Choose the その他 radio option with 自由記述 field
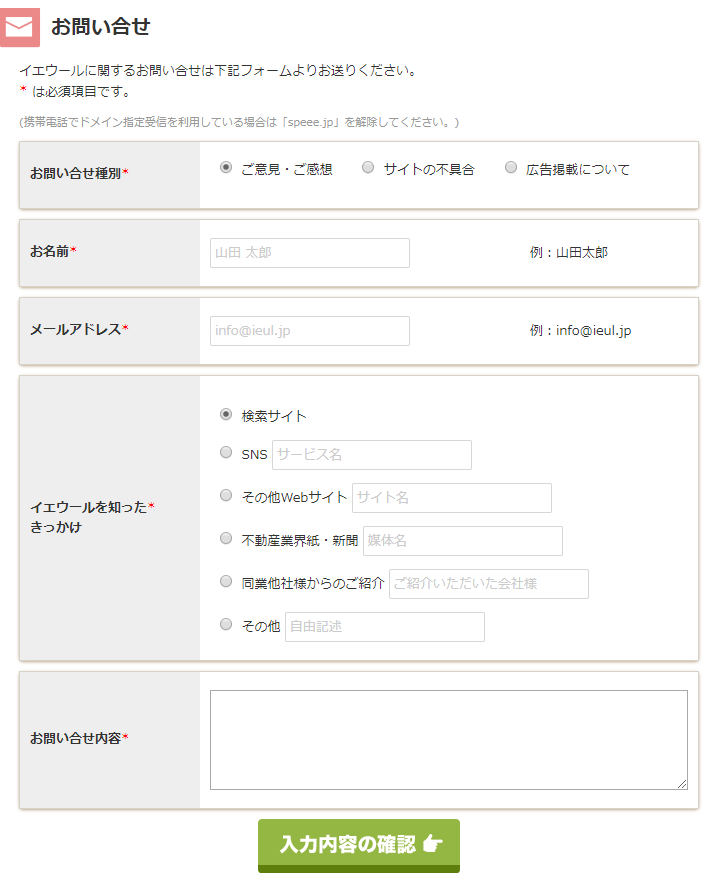Screen dimensions: 711x877 click(x=225, y=624)
